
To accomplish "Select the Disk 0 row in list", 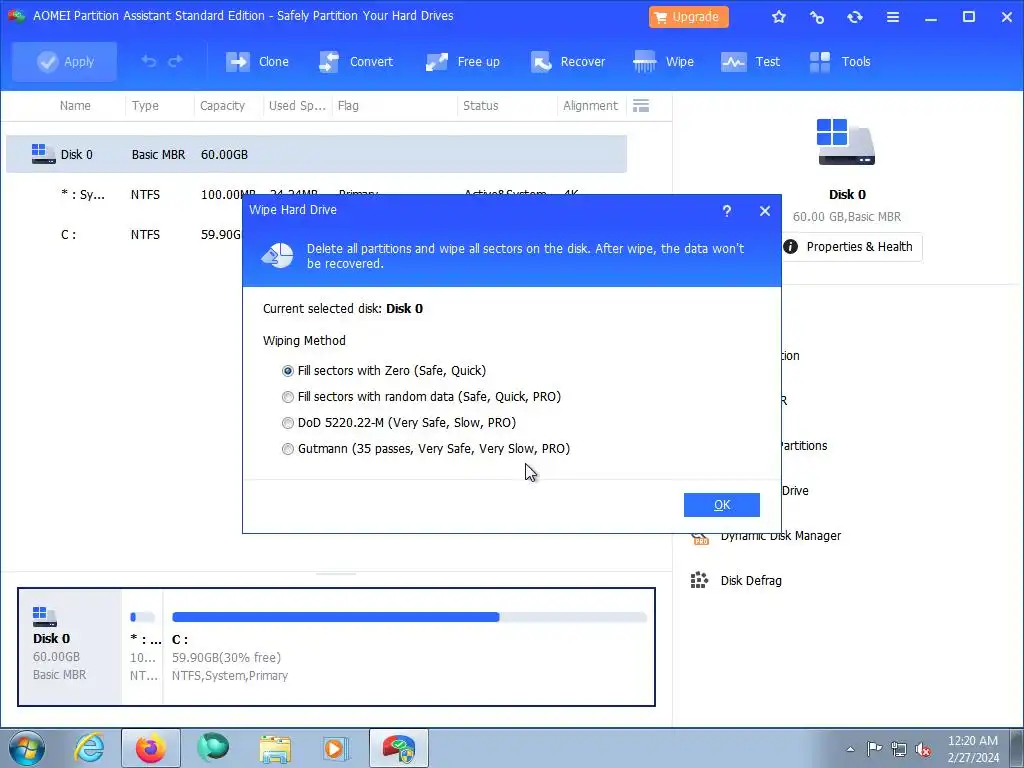I will (x=316, y=155).
